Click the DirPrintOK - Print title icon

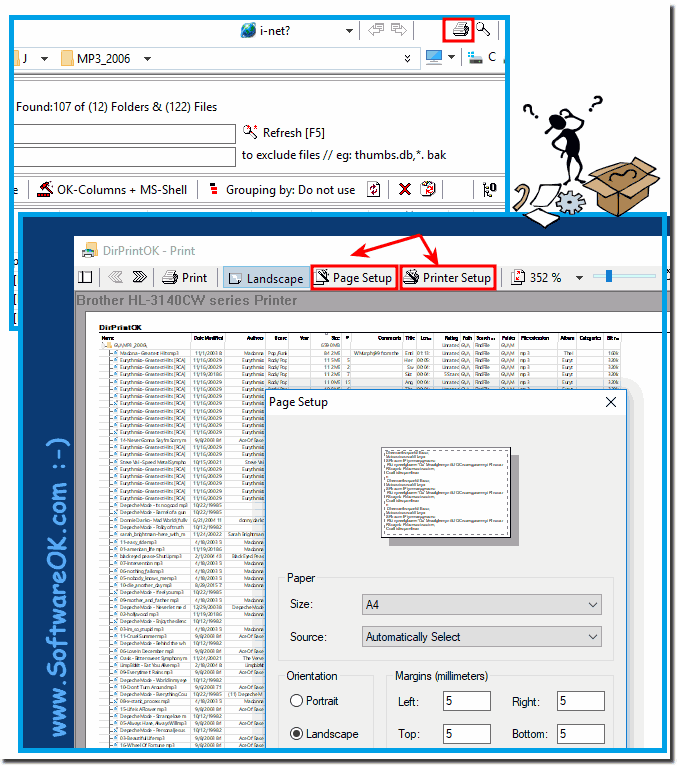[x=89, y=251]
